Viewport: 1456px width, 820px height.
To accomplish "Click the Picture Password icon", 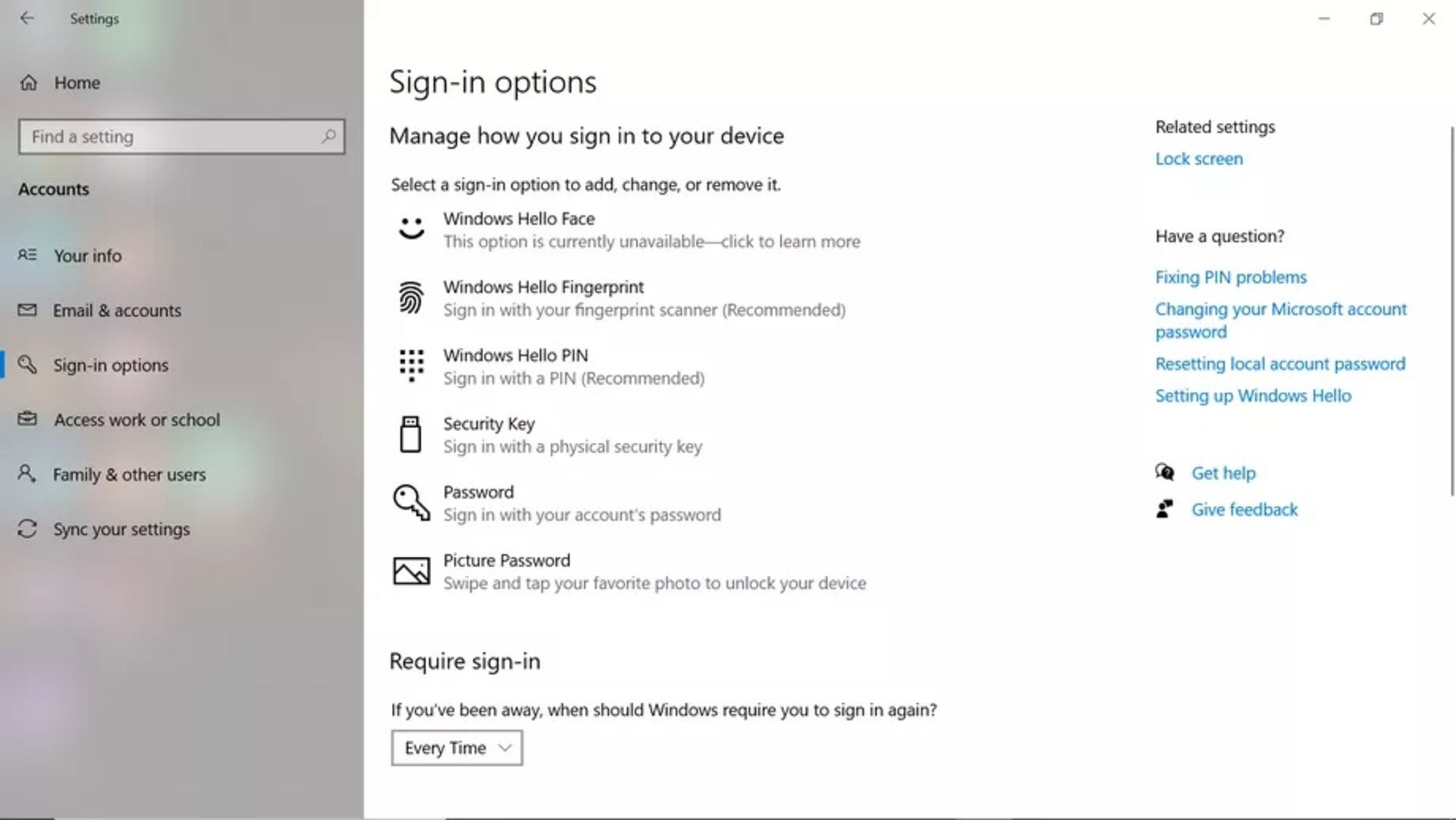I will pos(411,570).
